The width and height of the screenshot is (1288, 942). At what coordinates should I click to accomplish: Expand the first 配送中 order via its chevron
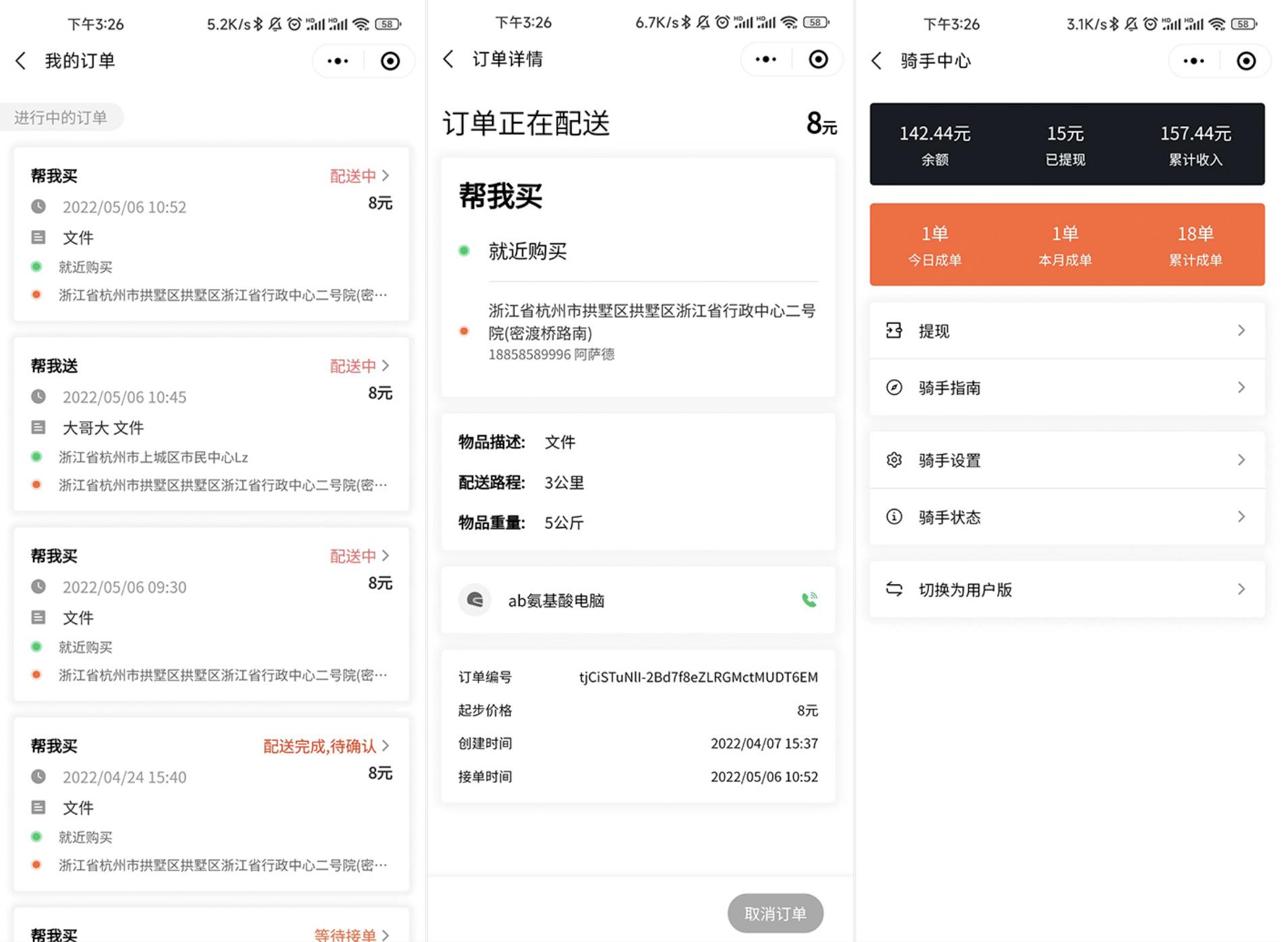[386, 175]
